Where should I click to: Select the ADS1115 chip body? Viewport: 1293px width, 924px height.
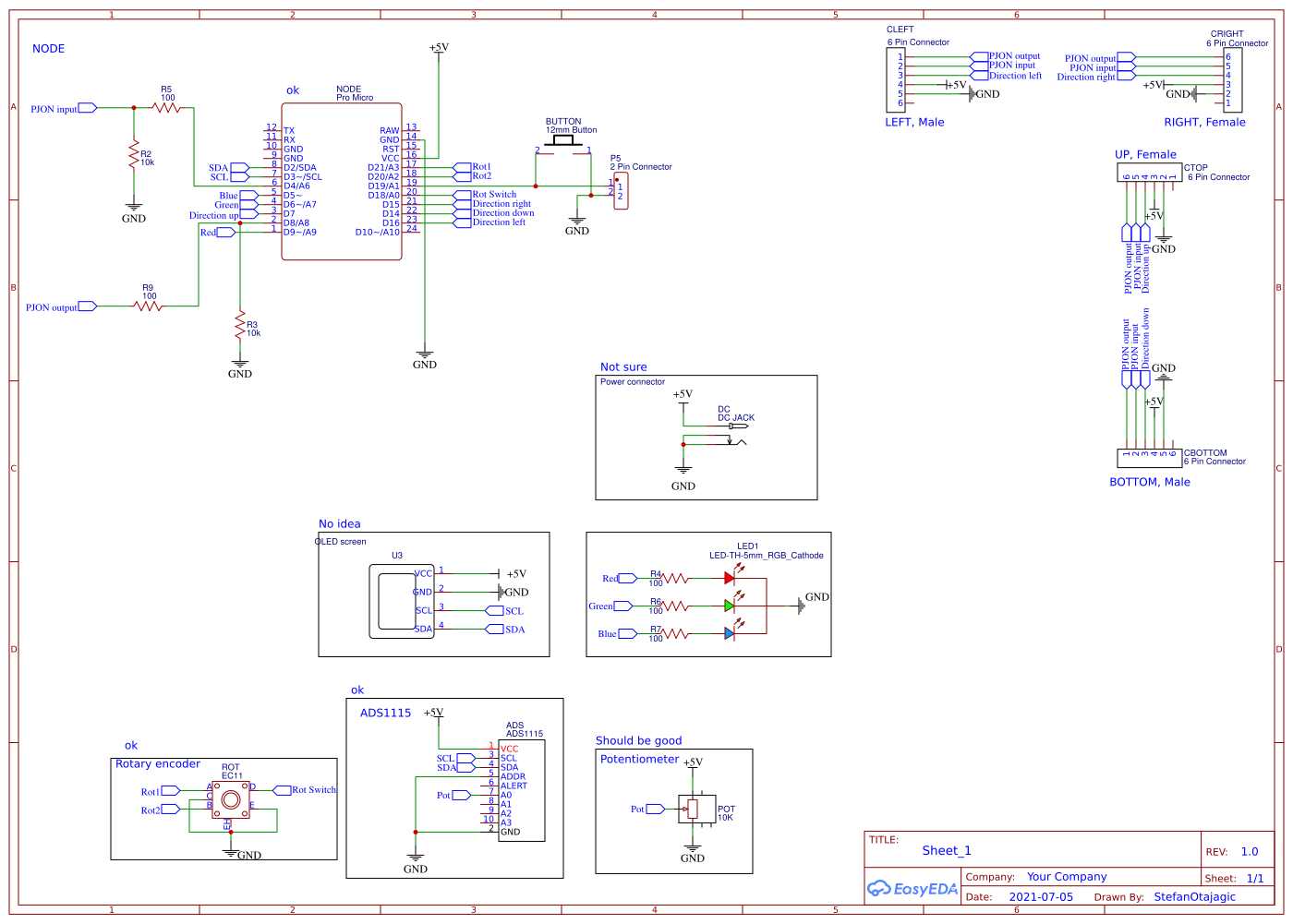(x=522, y=791)
